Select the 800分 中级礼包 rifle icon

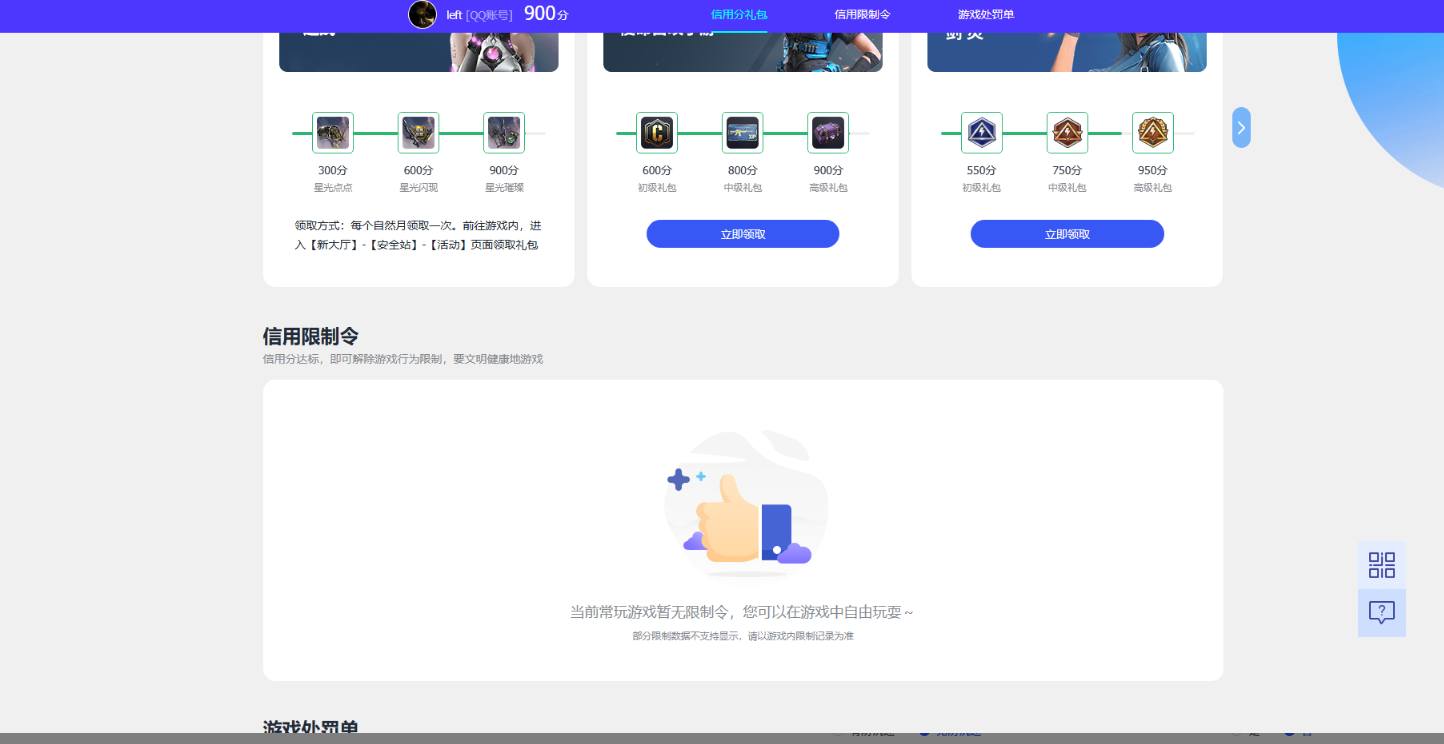[742, 133]
